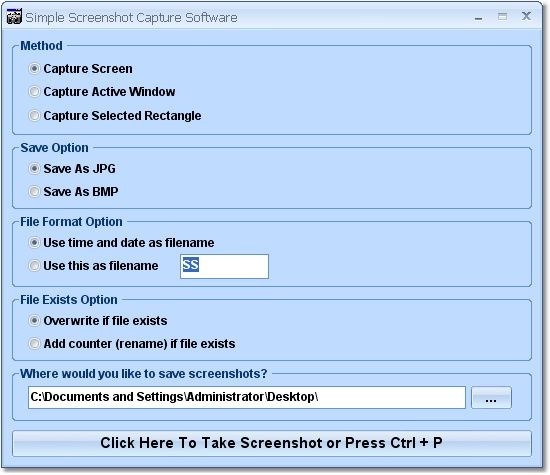Viewport: 550px width, 475px height.
Task: Select Overwrite if file exists
Action: tap(34, 321)
